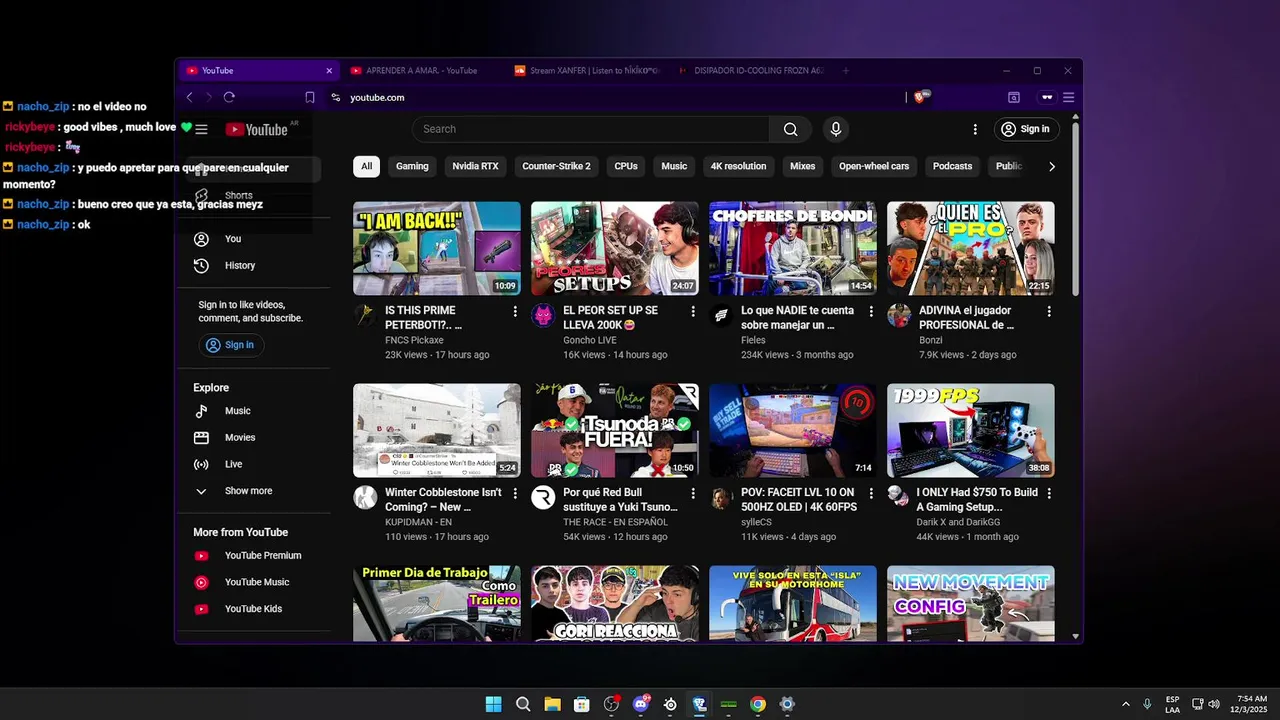Image resolution: width=1280 pixels, height=720 pixels.
Task: Open the You section in sidebar
Action: [x=253, y=239]
